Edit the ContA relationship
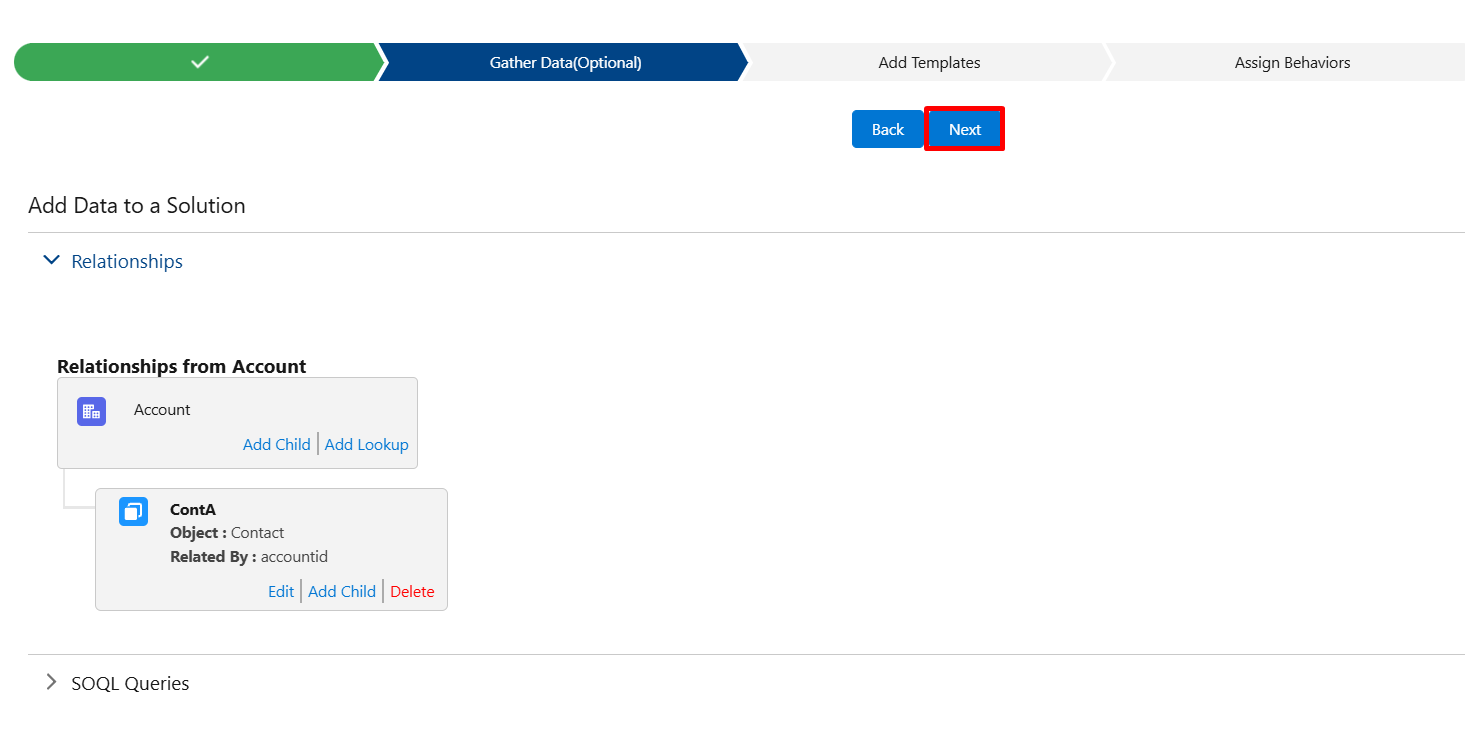The image size is (1465, 732). [x=281, y=591]
